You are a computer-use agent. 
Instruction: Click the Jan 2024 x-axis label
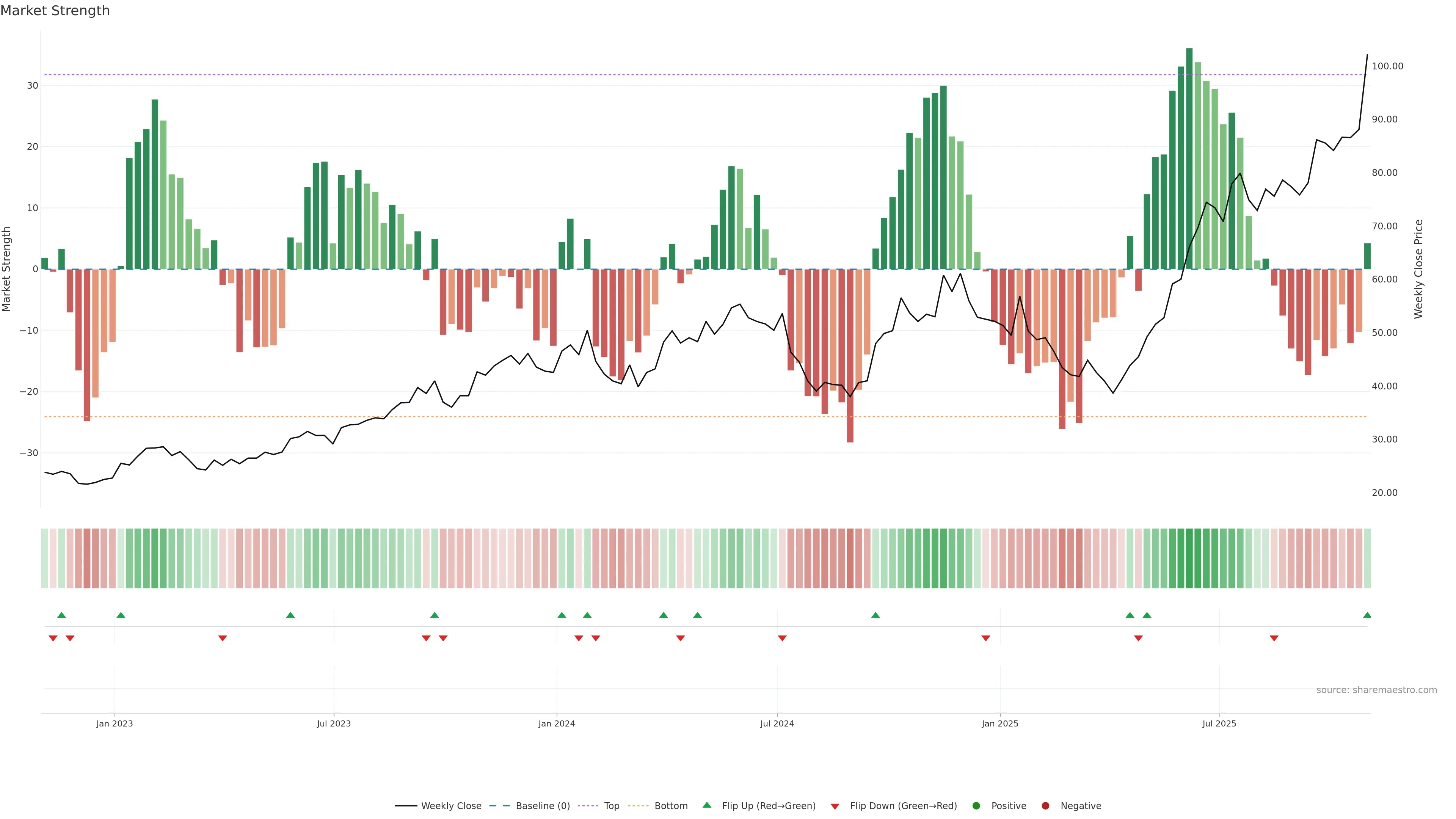click(556, 723)
